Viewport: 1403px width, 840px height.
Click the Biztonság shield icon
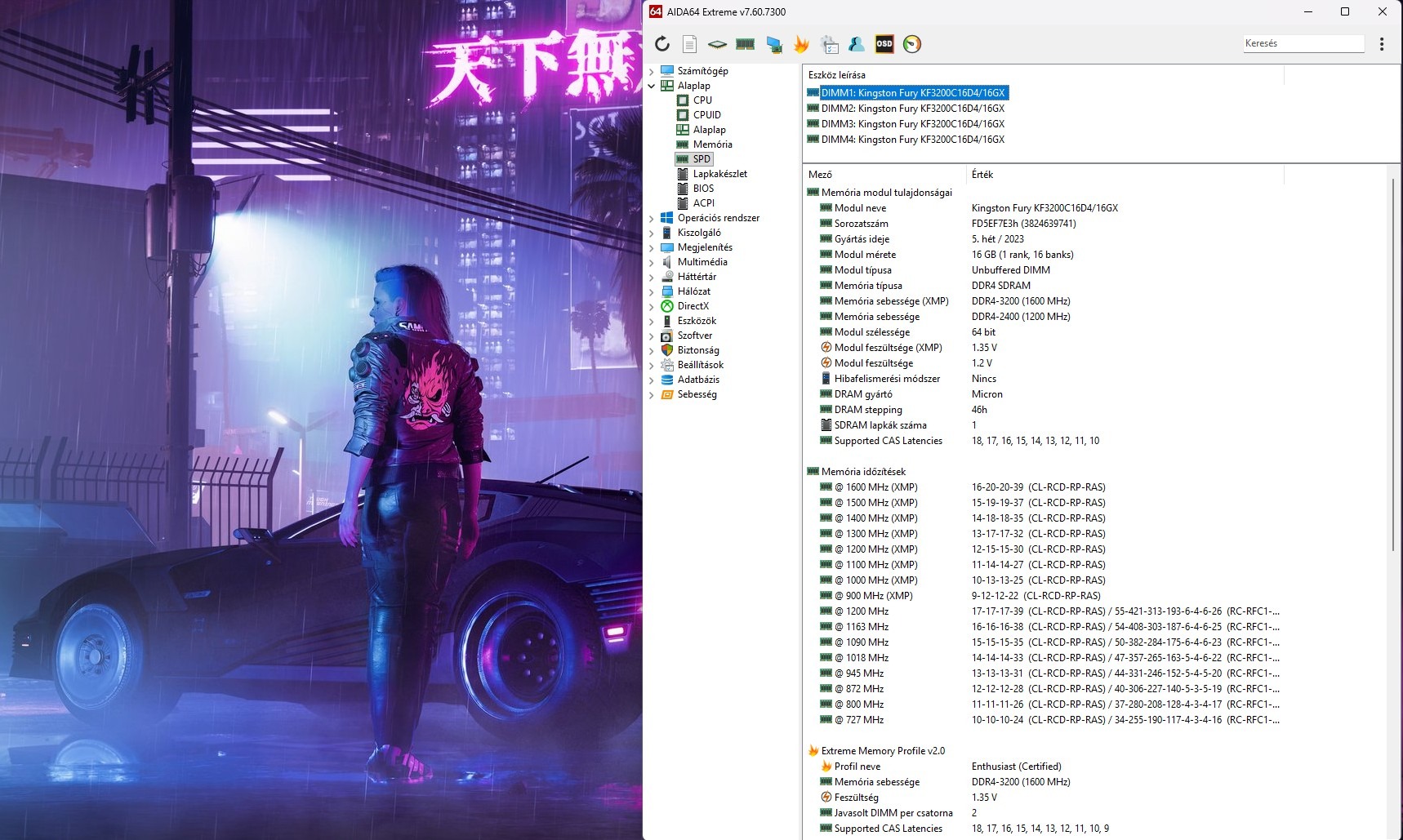(666, 350)
